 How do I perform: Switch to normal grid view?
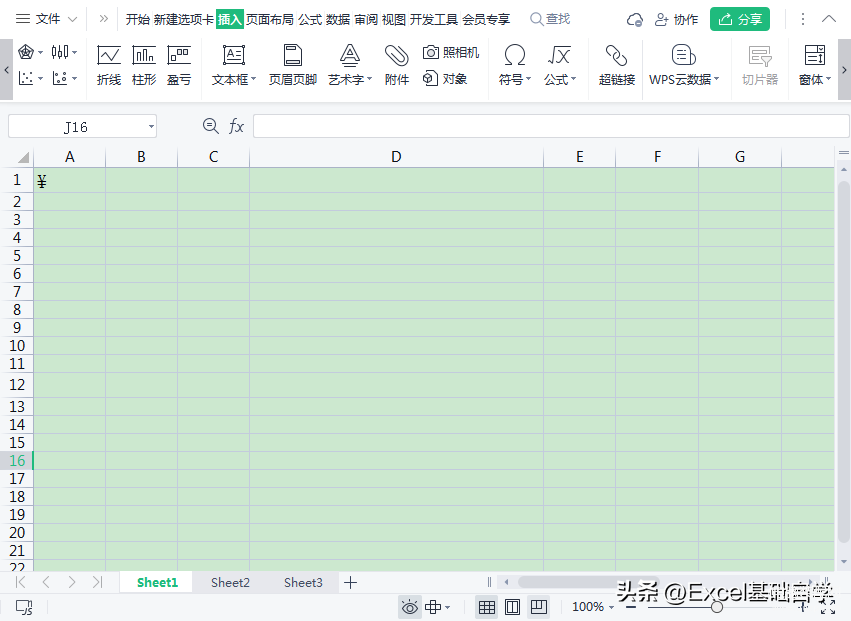(x=487, y=607)
